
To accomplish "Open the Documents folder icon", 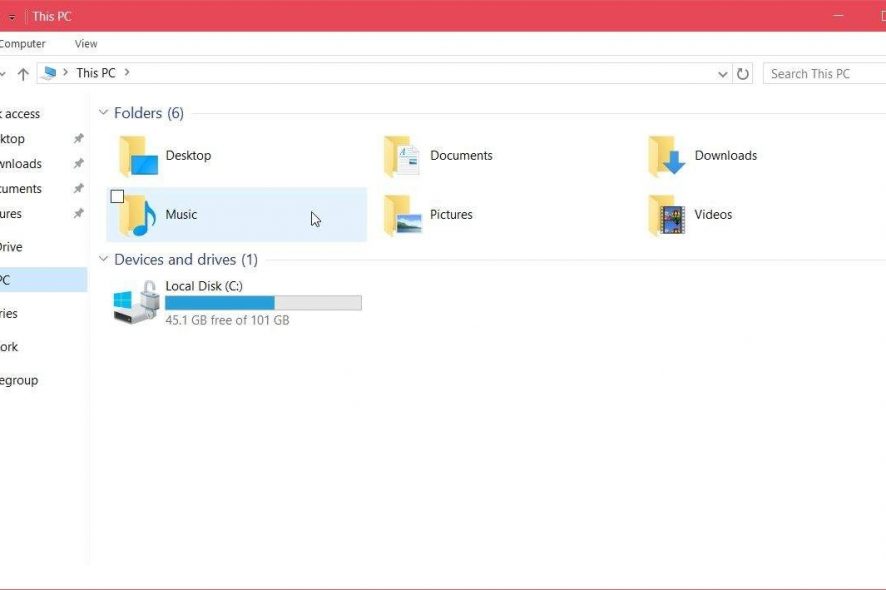I will tap(402, 156).
